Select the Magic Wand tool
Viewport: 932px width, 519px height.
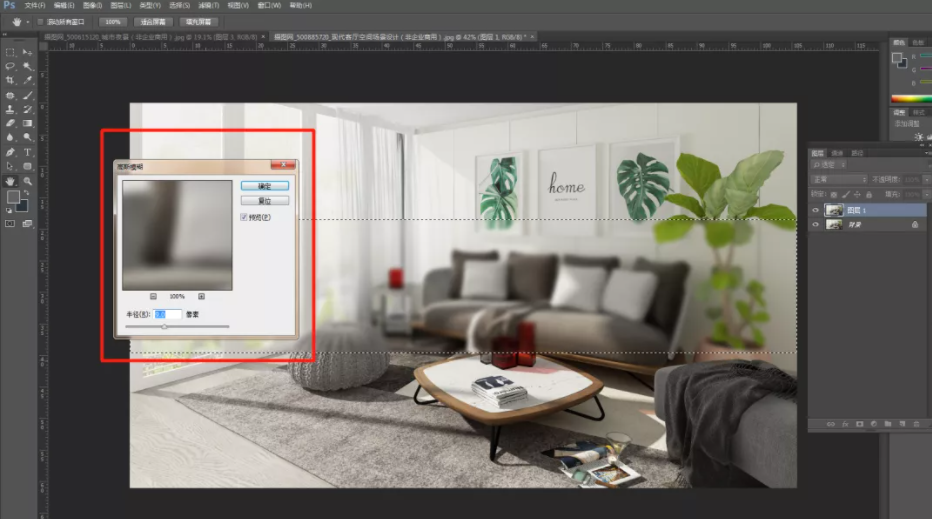[x=27, y=66]
